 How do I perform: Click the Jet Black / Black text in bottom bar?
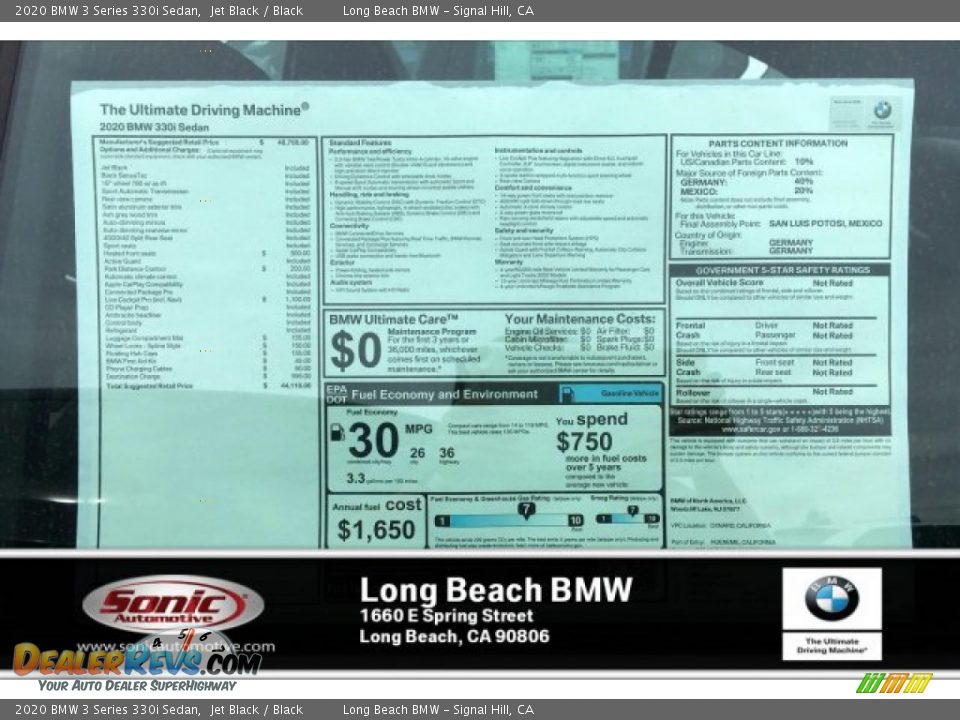258,708
